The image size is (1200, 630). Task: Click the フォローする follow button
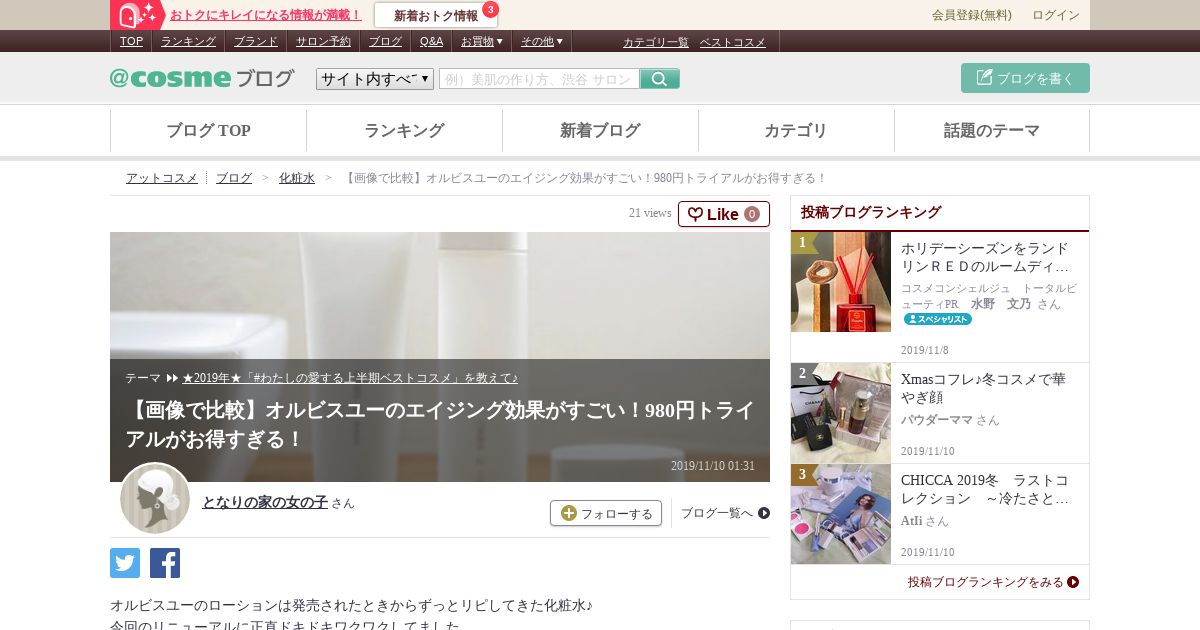(x=606, y=513)
